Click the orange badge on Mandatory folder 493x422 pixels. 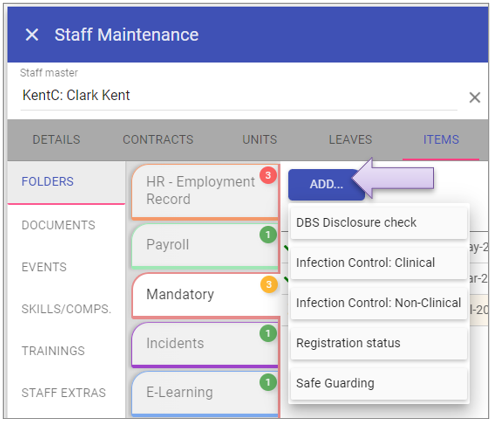[x=269, y=285]
